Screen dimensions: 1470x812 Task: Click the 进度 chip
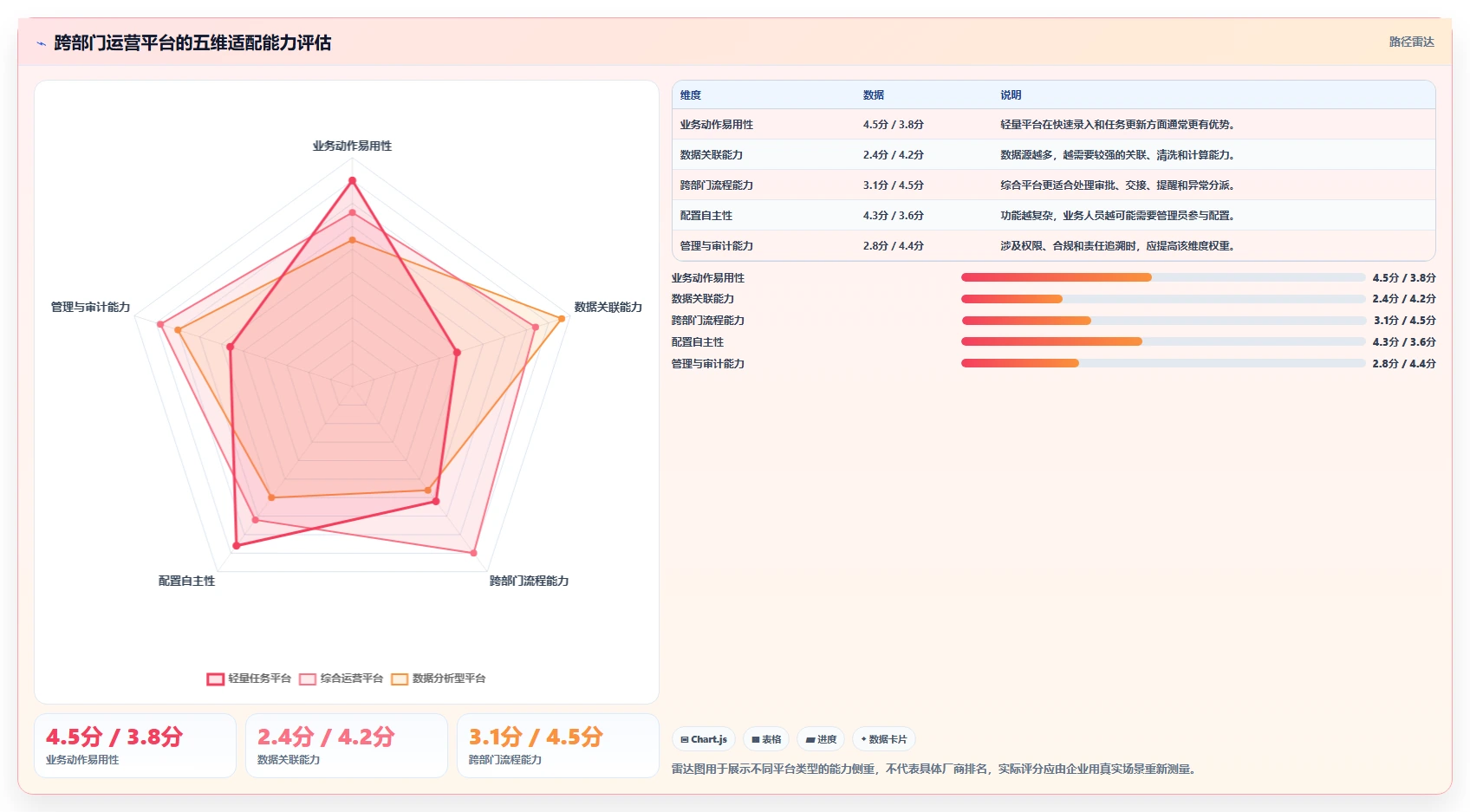pyautogui.click(x=821, y=739)
